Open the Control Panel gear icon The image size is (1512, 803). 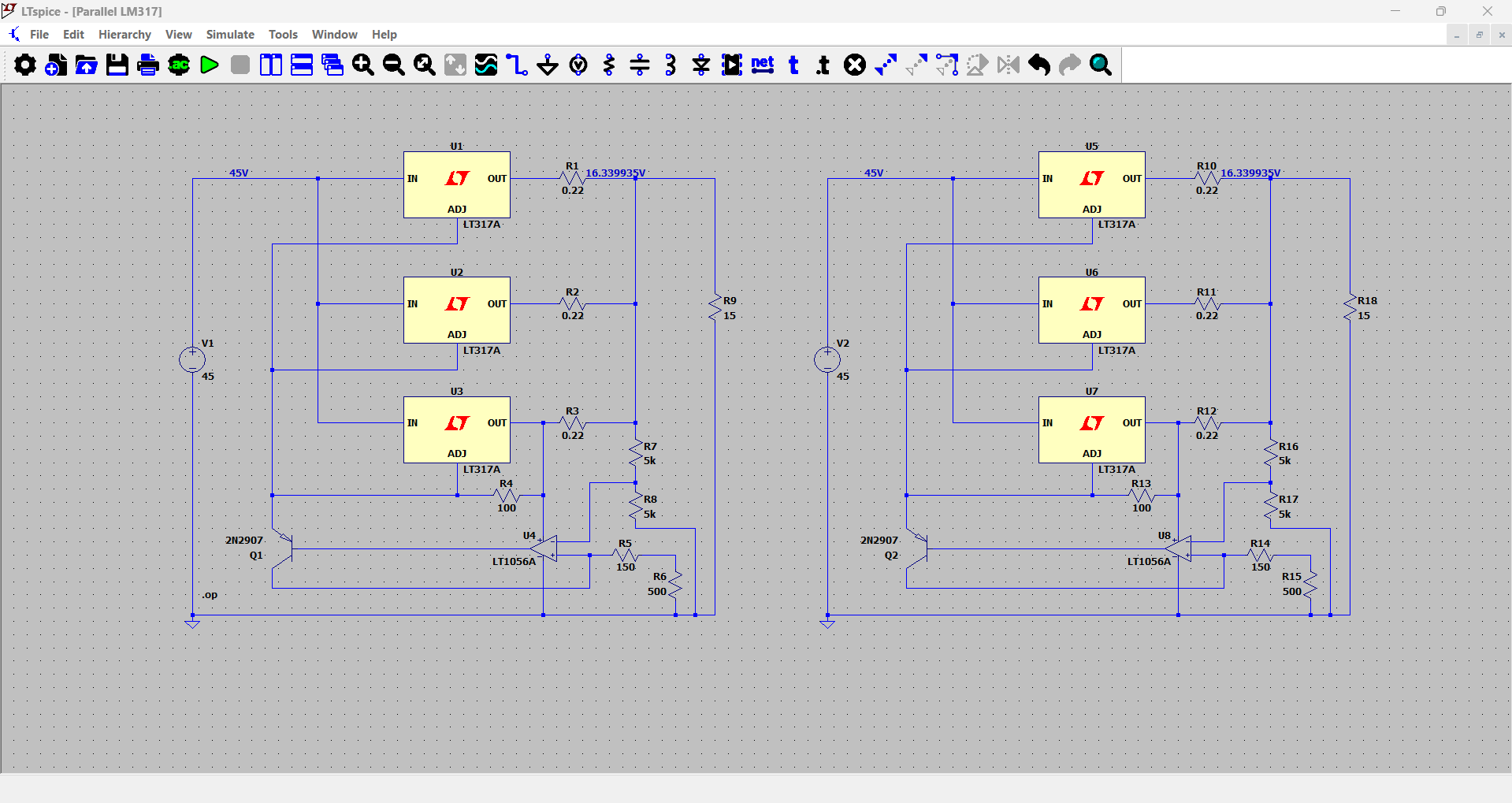pyautogui.click(x=25, y=65)
